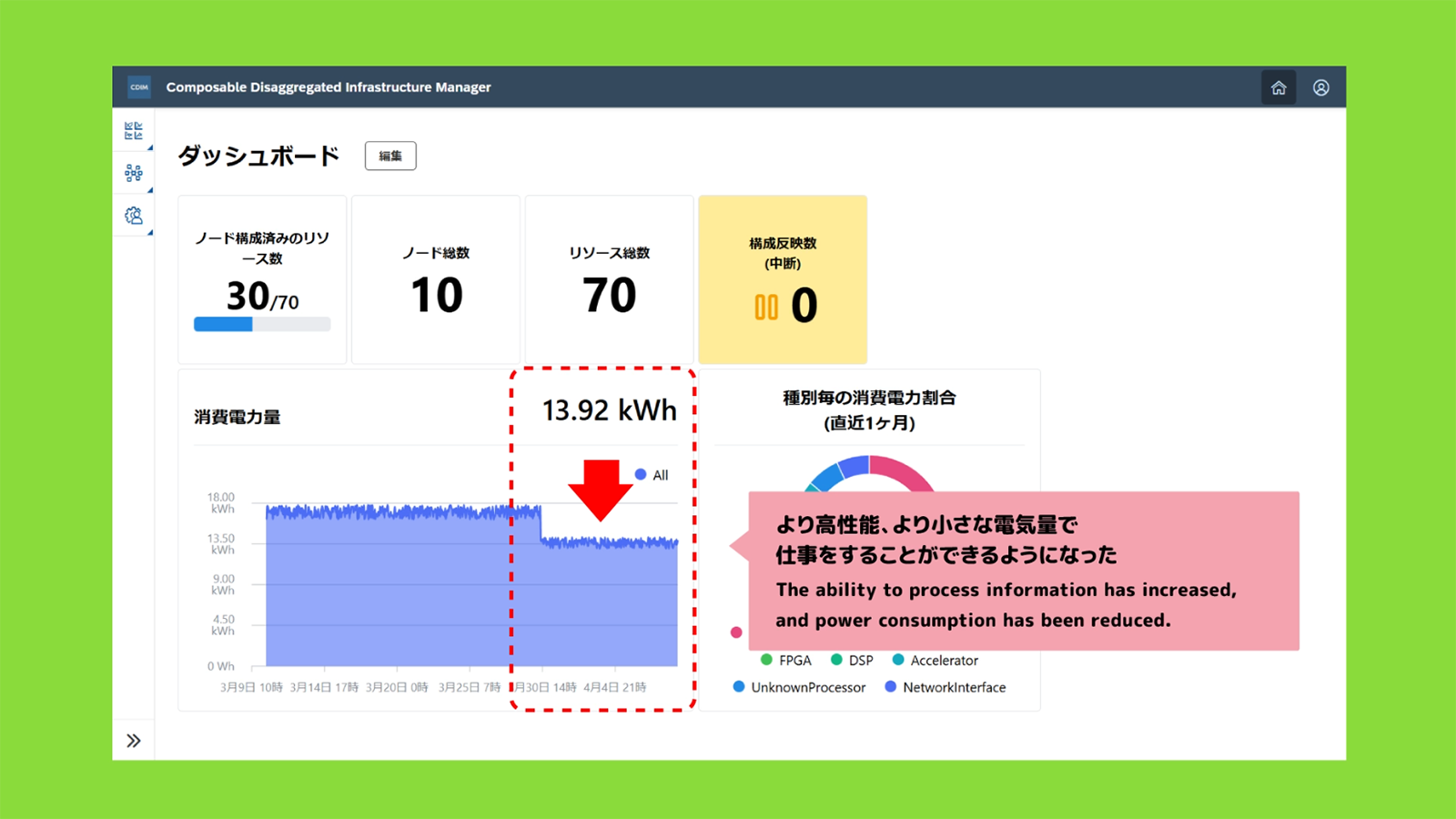The image size is (1456, 819).
Task: Open the dashboard charts sidebar icon
Action: click(134, 131)
